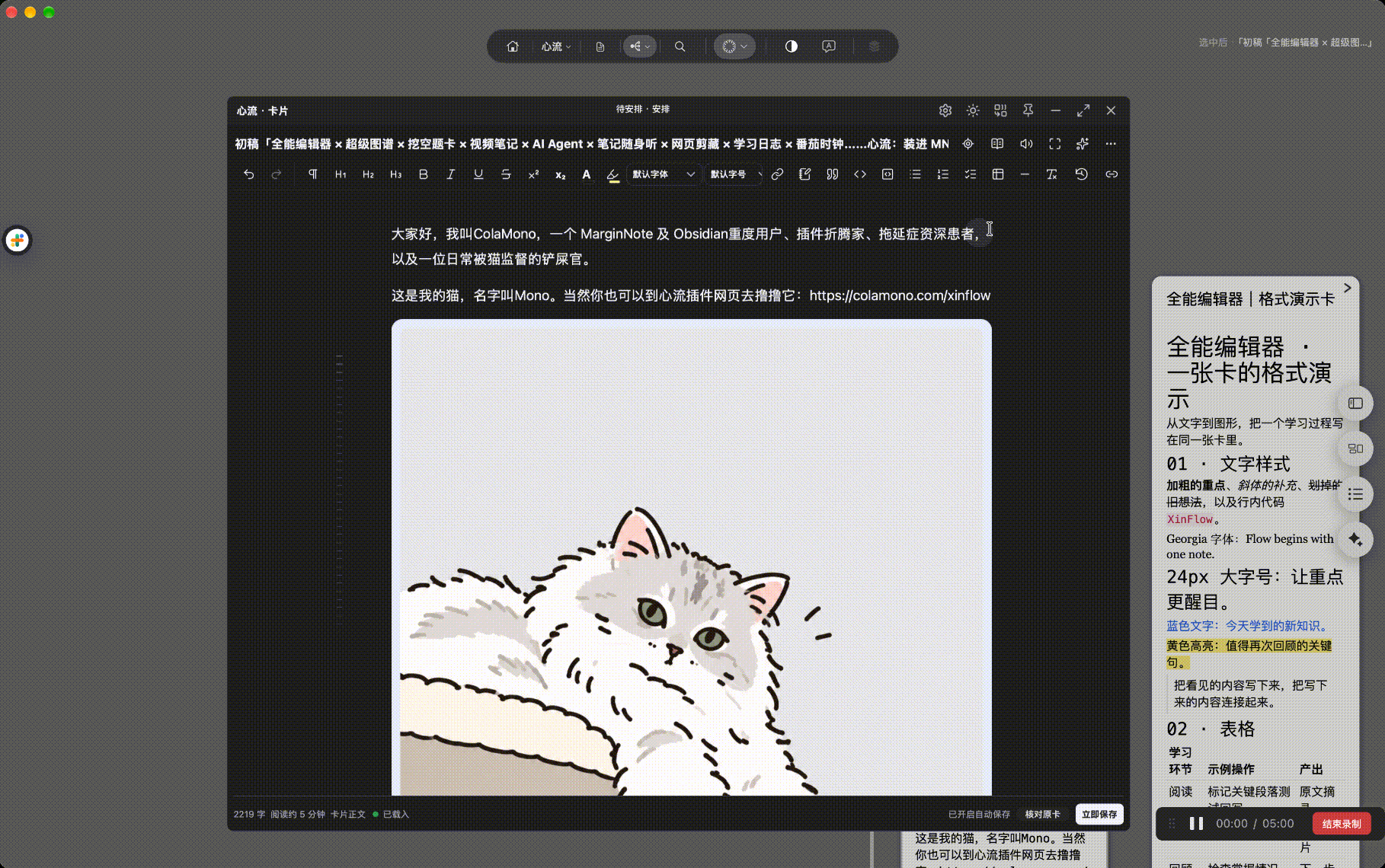Click 立即保存 to save now
The height and width of the screenshot is (868, 1385).
coord(1099,814)
